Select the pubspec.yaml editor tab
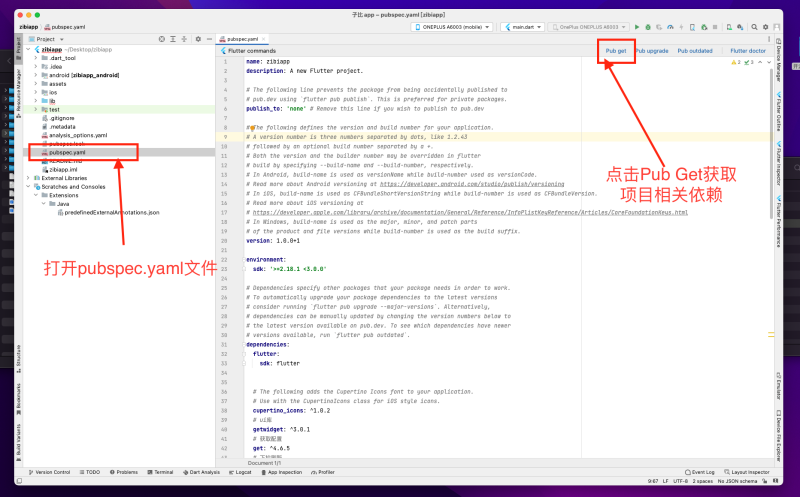The image size is (800, 497). point(243,39)
